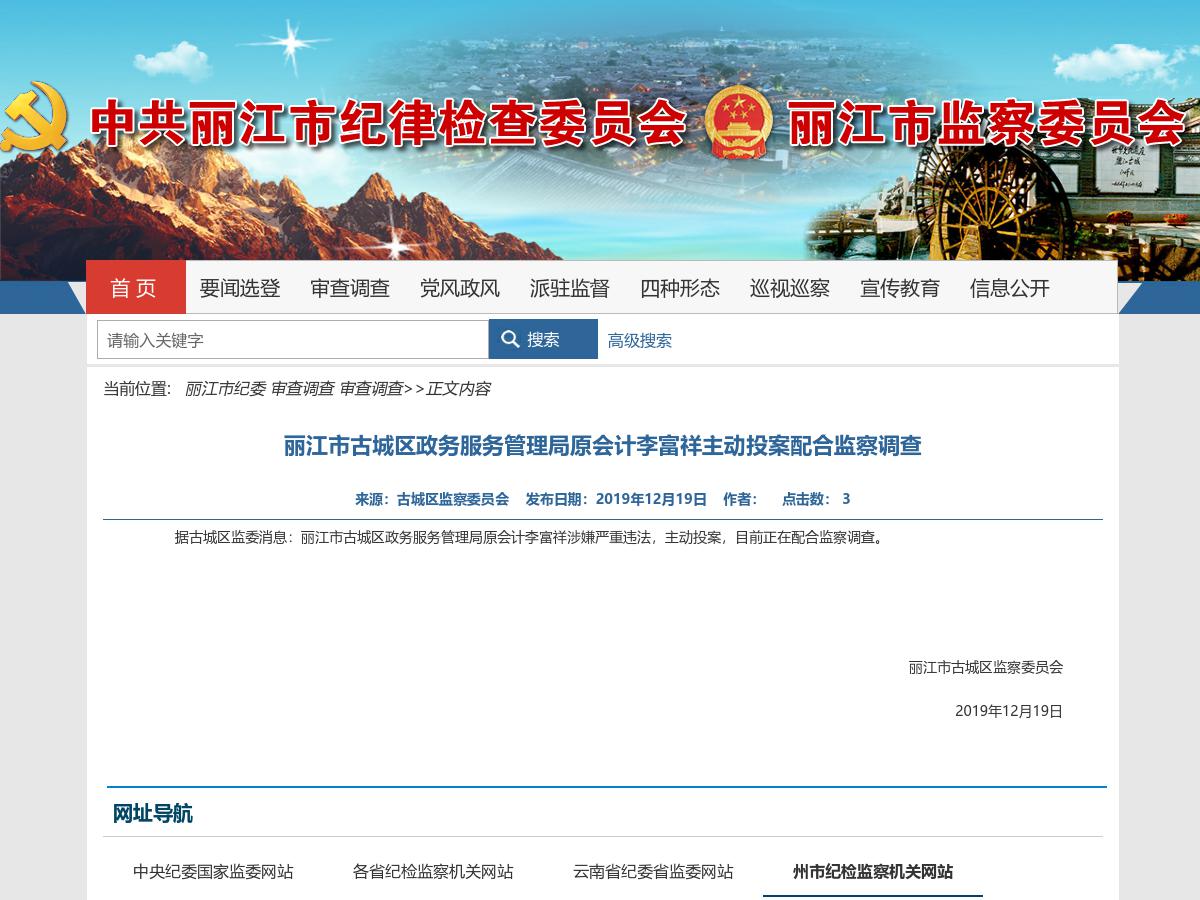The width and height of the screenshot is (1200, 900).
Task: Open the 高级搜索 advanced search link
Action: coord(640,340)
